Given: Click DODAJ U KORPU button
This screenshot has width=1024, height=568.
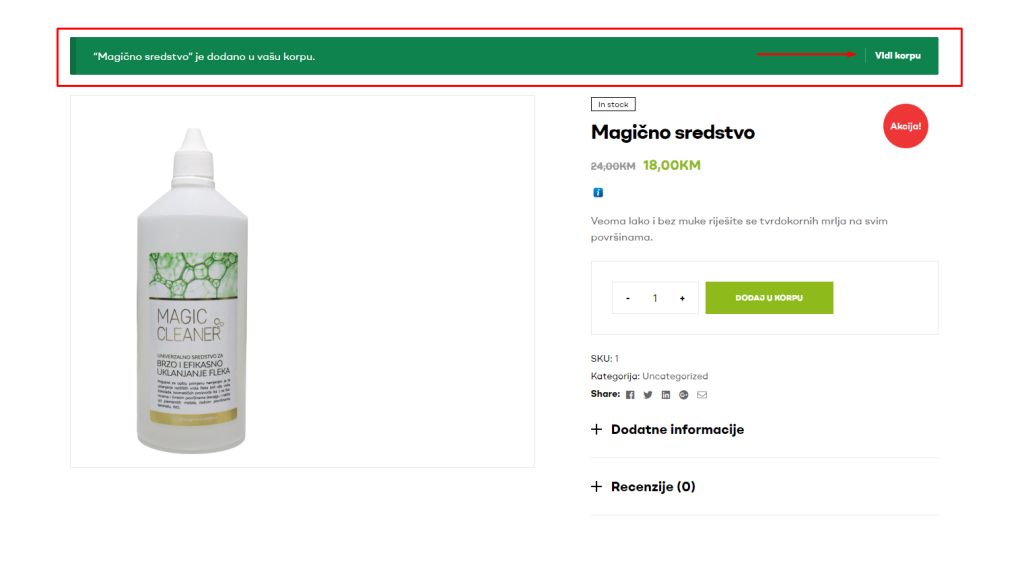Looking at the screenshot, I should click(769, 298).
